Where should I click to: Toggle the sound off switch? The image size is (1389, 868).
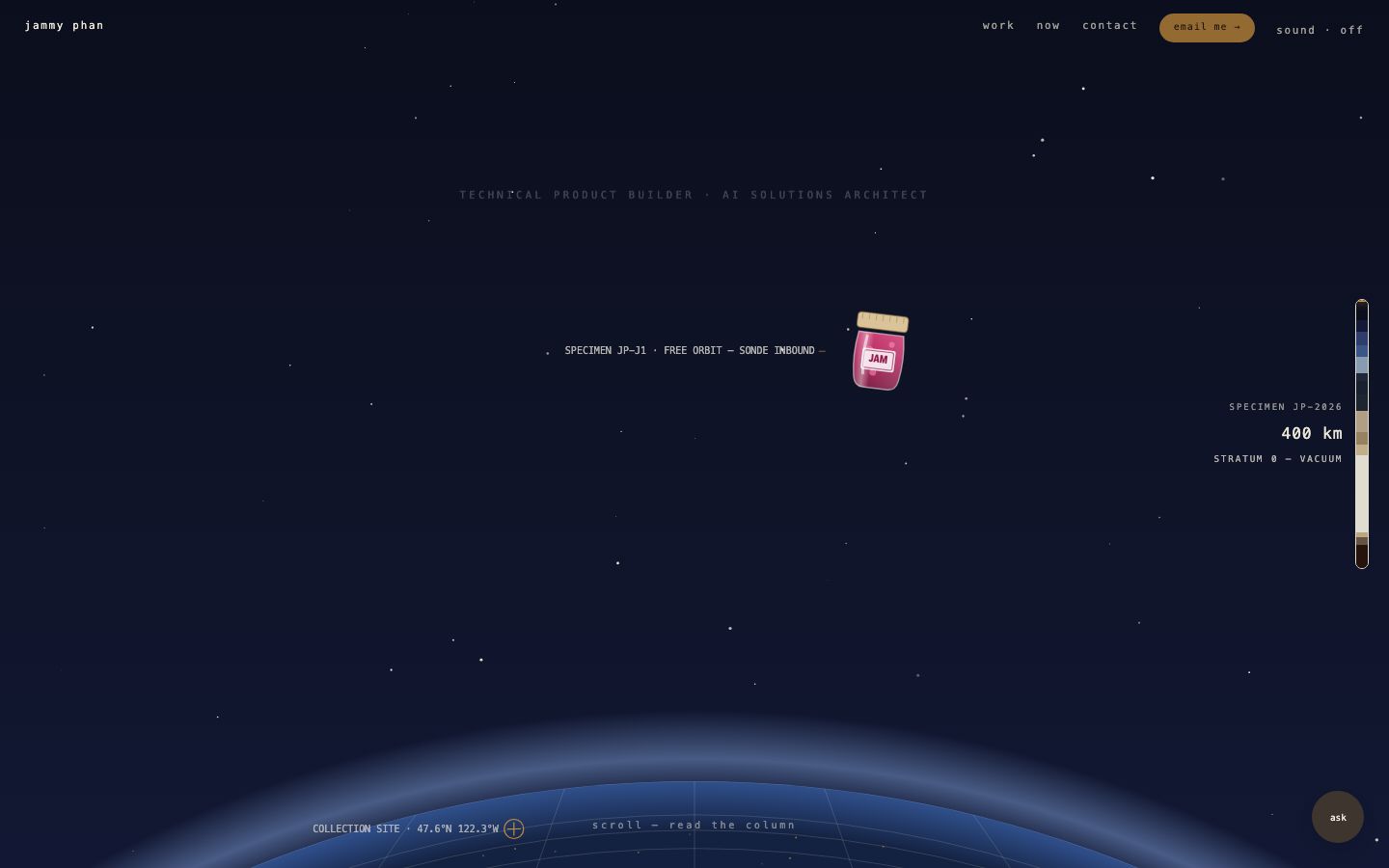click(x=1320, y=30)
